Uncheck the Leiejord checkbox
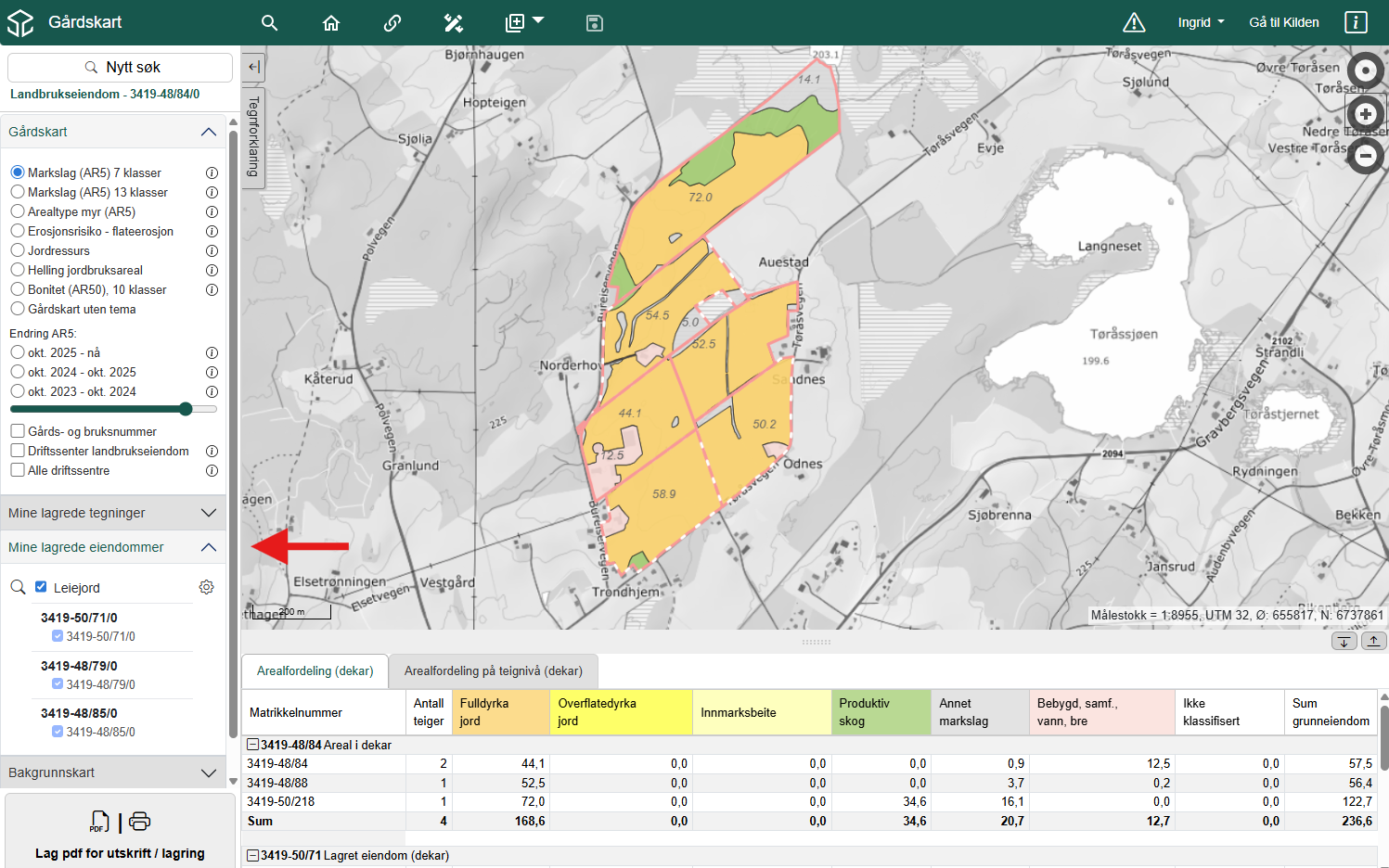This screenshot has height=868, width=1389. [41, 587]
